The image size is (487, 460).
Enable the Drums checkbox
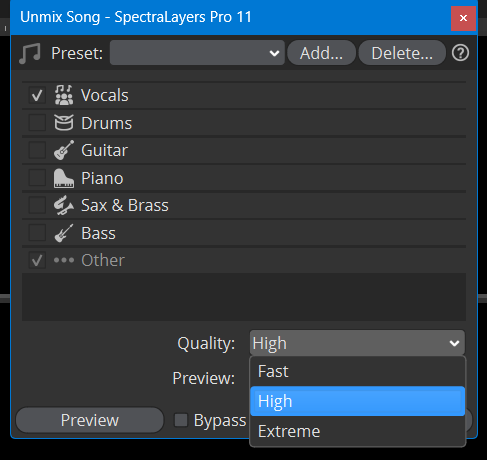tap(37, 123)
